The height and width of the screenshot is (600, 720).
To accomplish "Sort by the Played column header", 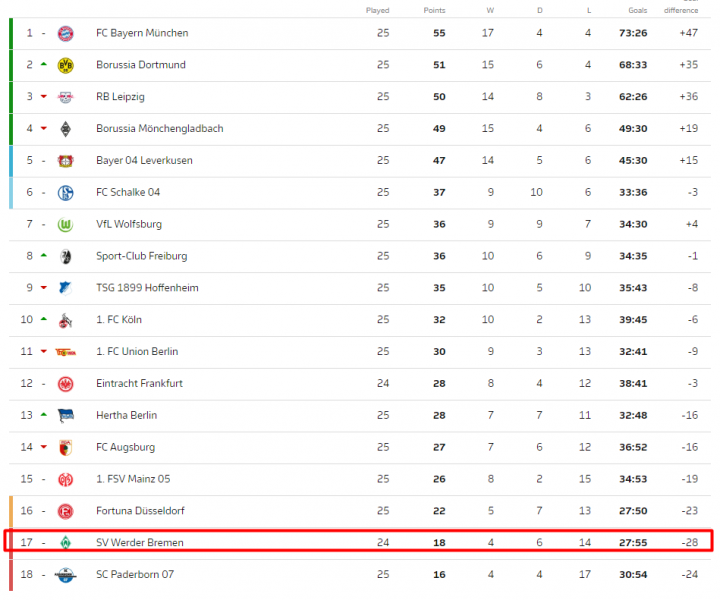I will (x=378, y=10).
